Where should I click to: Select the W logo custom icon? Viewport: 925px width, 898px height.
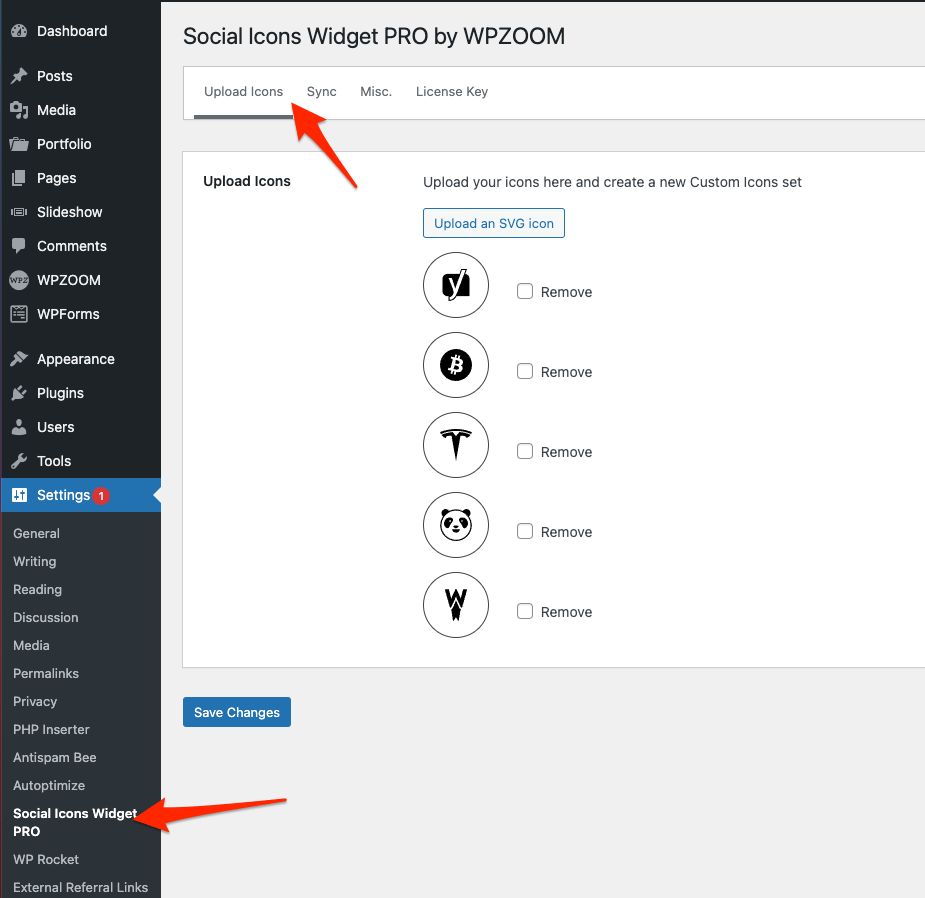(456, 605)
